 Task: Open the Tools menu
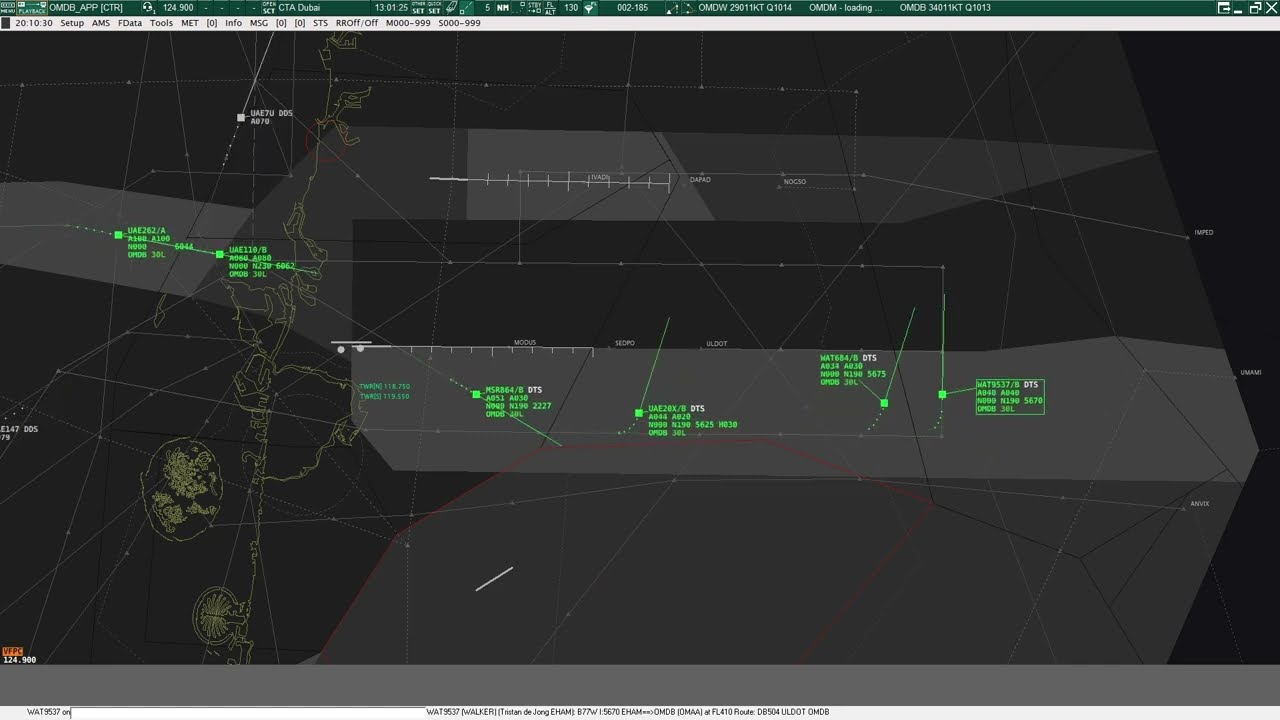point(161,22)
